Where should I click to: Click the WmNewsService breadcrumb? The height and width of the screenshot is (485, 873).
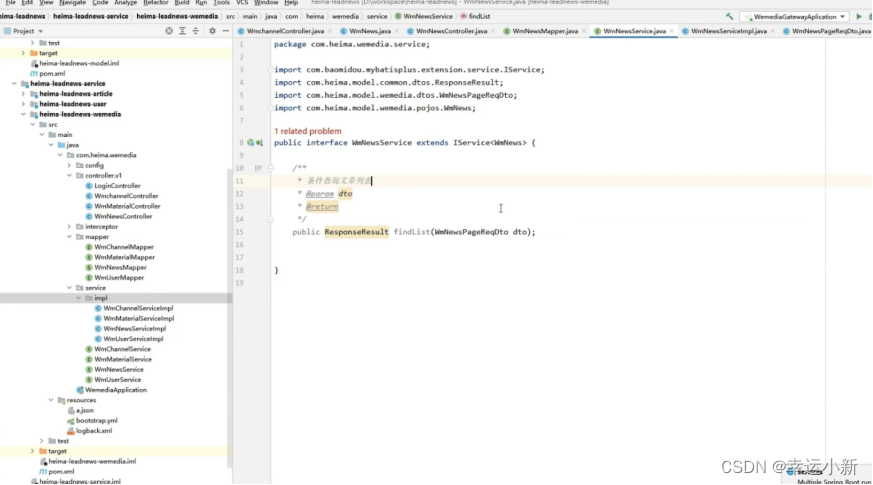[x=428, y=17]
